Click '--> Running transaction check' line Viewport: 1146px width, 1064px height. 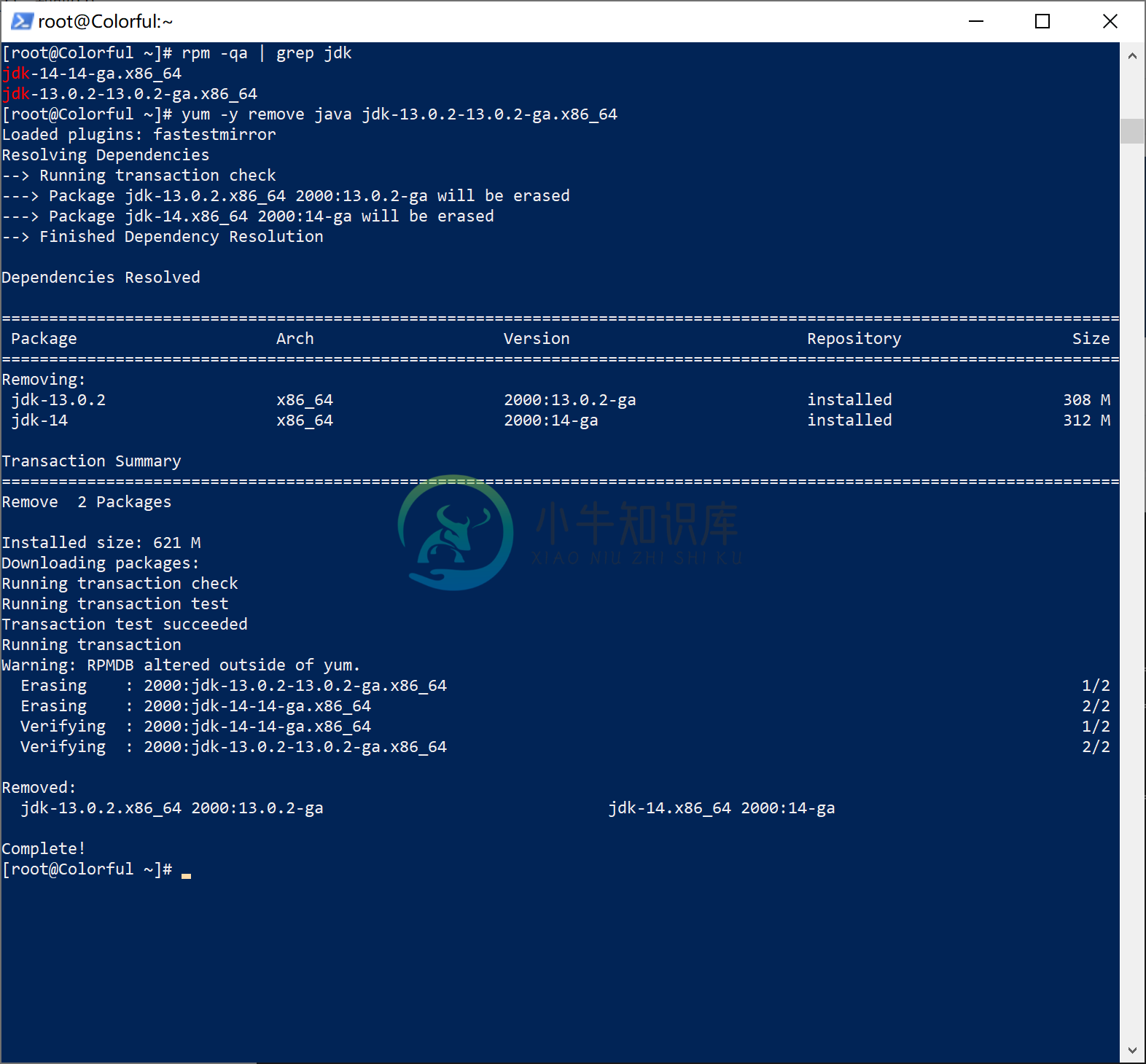click(x=139, y=176)
